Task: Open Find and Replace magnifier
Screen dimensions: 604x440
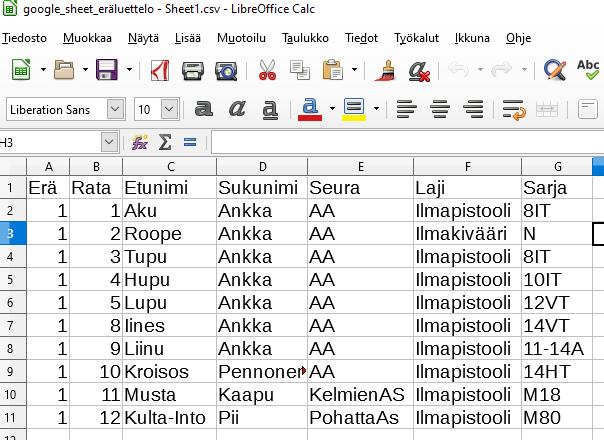Action: 555,70
